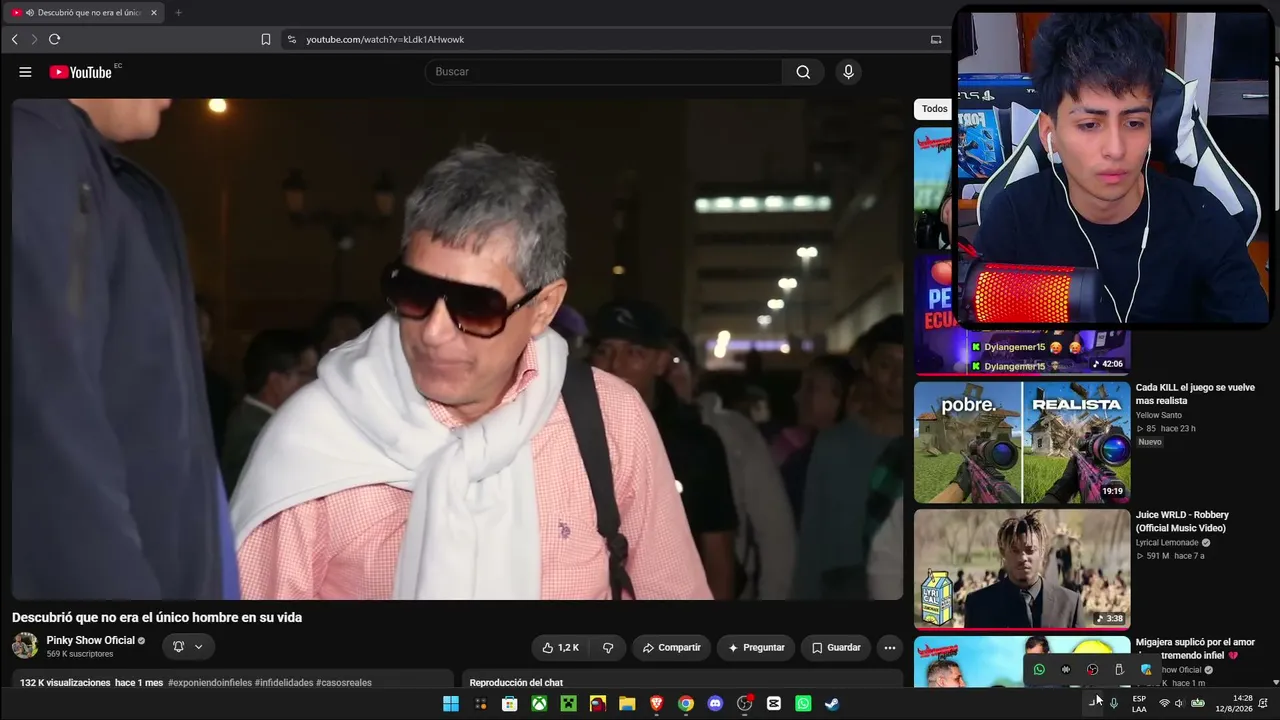
Task: Open the Windows notification center icon
Action: (x=1264, y=704)
